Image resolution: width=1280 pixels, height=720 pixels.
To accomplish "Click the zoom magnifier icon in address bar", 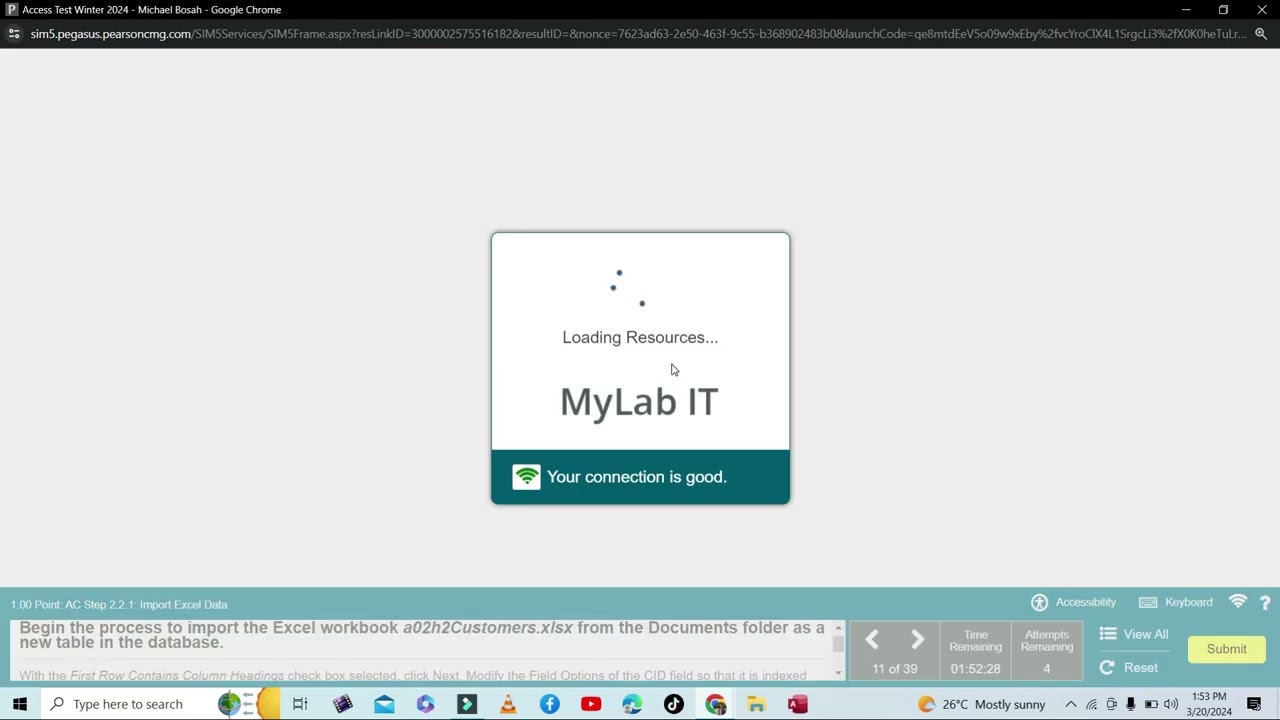I will (1260, 33).
